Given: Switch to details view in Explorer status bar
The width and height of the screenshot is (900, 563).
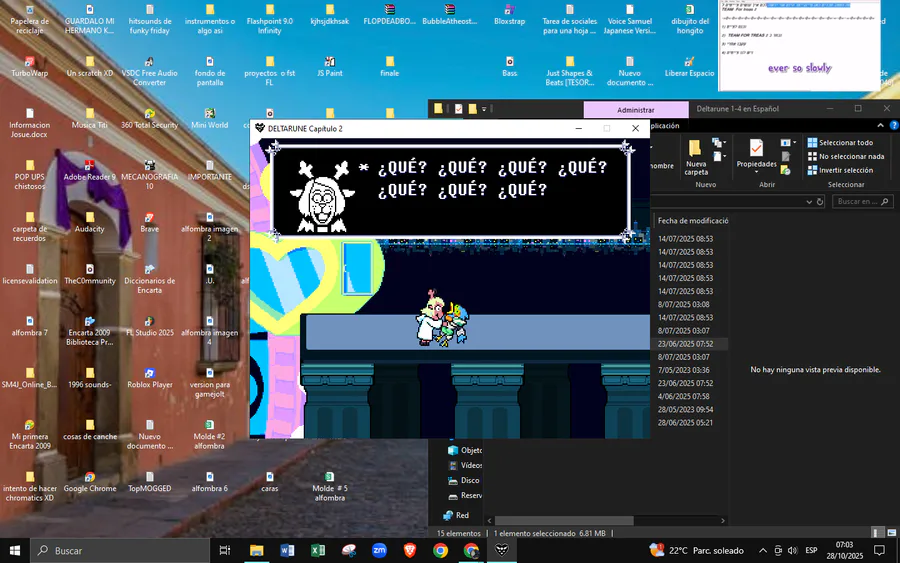Looking at the screenshot, I should [879, 533].
